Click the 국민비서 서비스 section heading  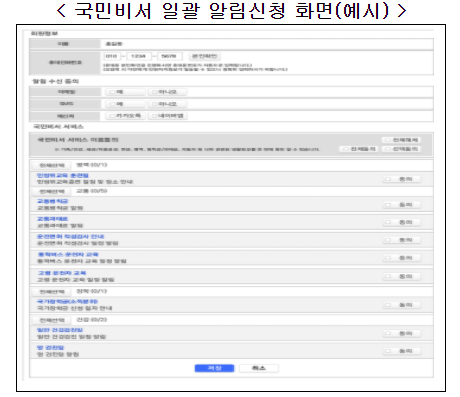coord(58,127)
